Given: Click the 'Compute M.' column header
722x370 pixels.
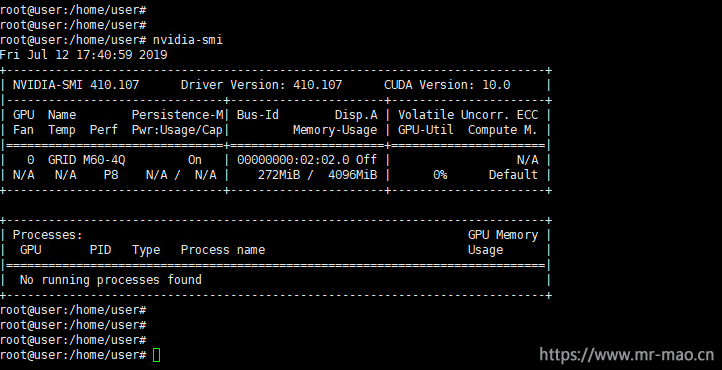Looking at the screenshot, I should coord(503,130).
